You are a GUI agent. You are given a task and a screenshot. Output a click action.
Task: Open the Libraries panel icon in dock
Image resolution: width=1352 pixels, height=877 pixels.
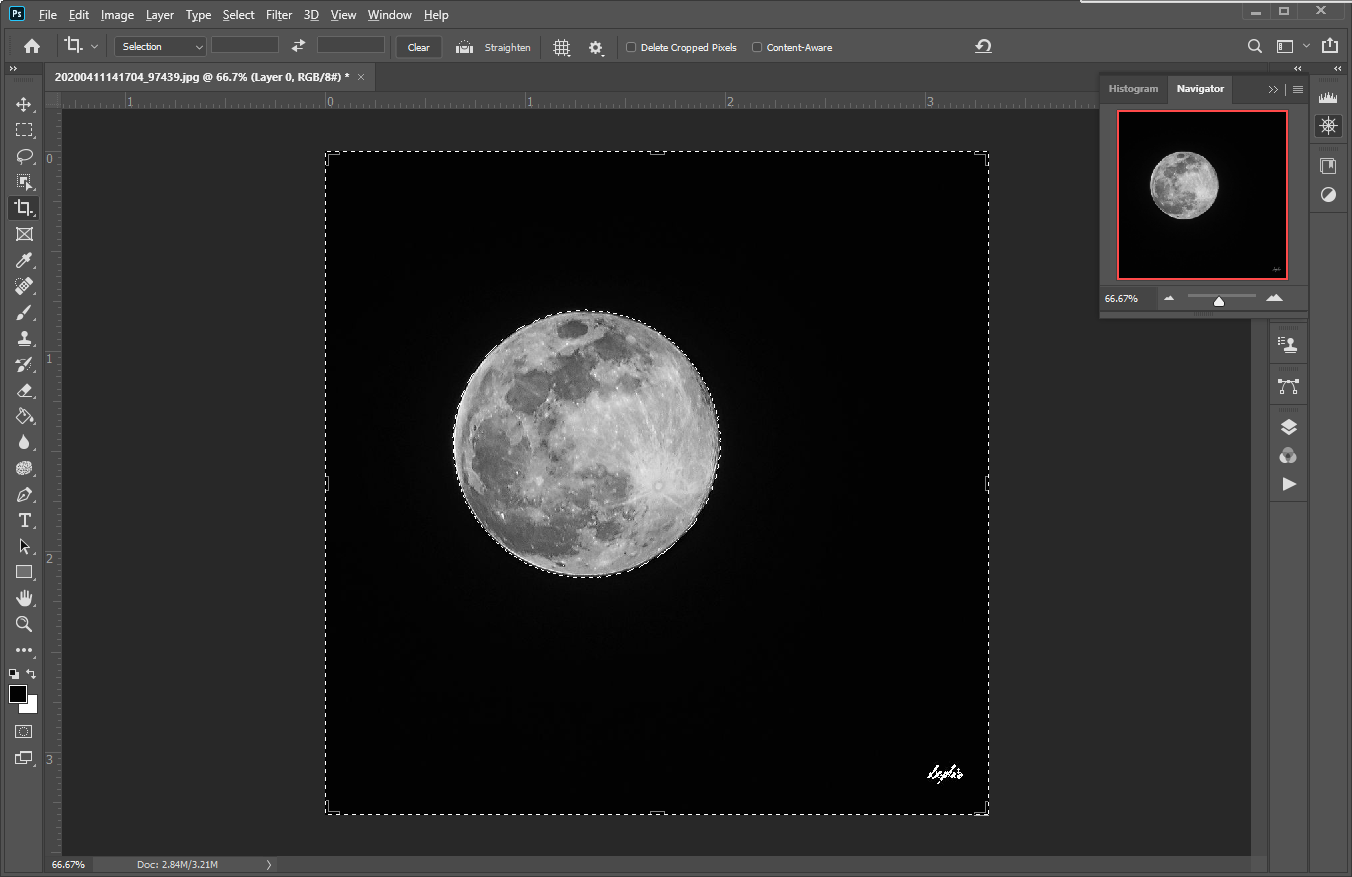(x=1328, y=166)
